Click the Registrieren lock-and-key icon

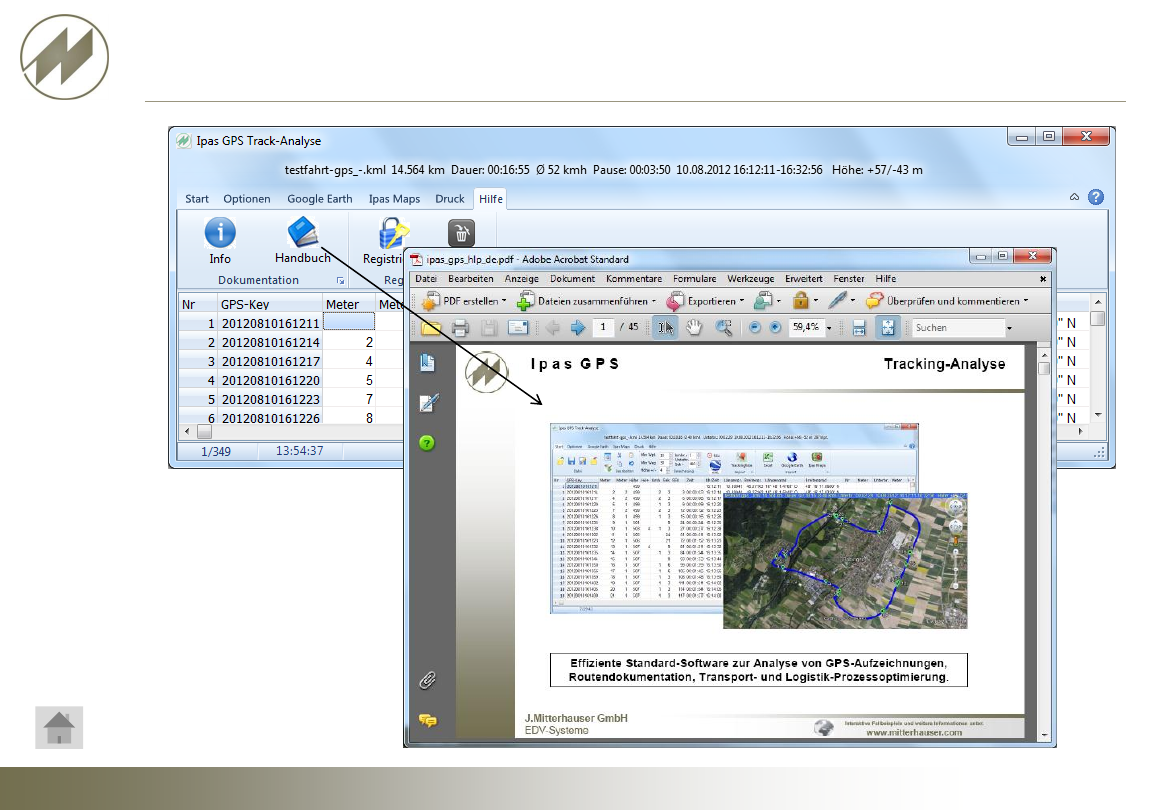point(392,233)
